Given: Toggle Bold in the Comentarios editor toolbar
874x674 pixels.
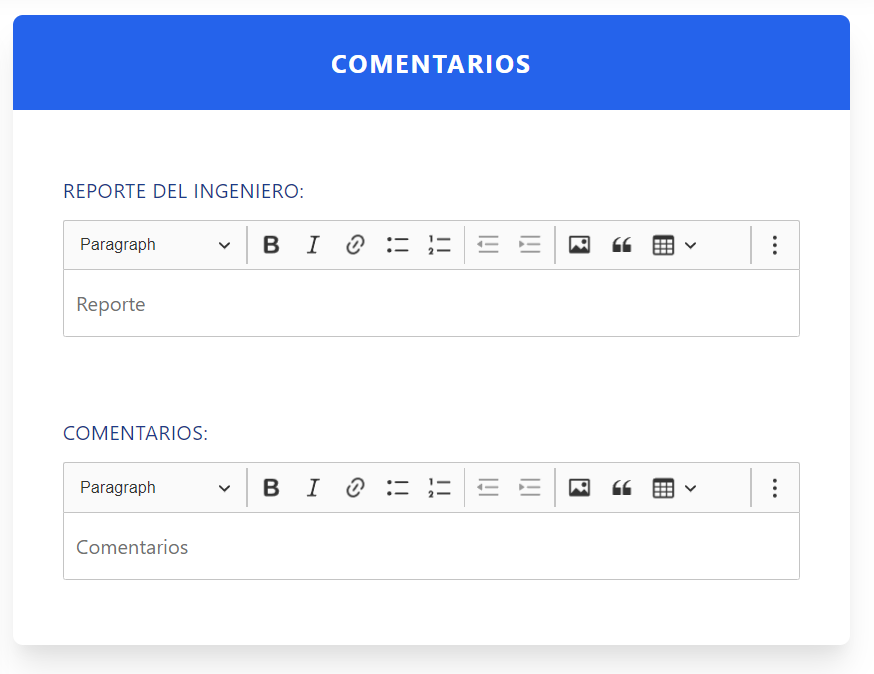Looking at the screenshot, I should [x=271, y=488].
